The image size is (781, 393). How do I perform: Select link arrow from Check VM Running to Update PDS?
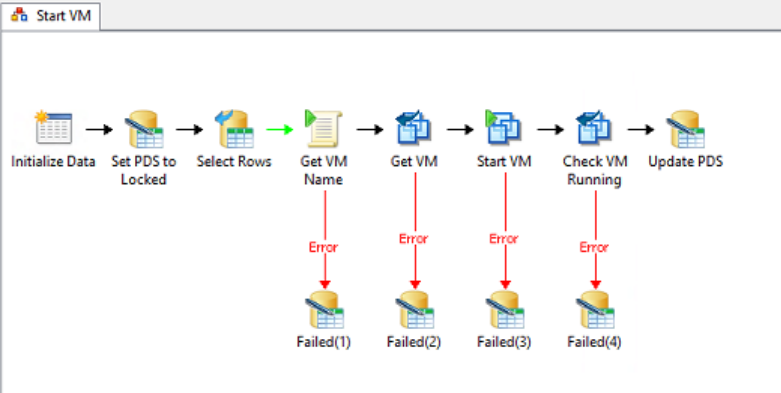click(x=641, y=130)
